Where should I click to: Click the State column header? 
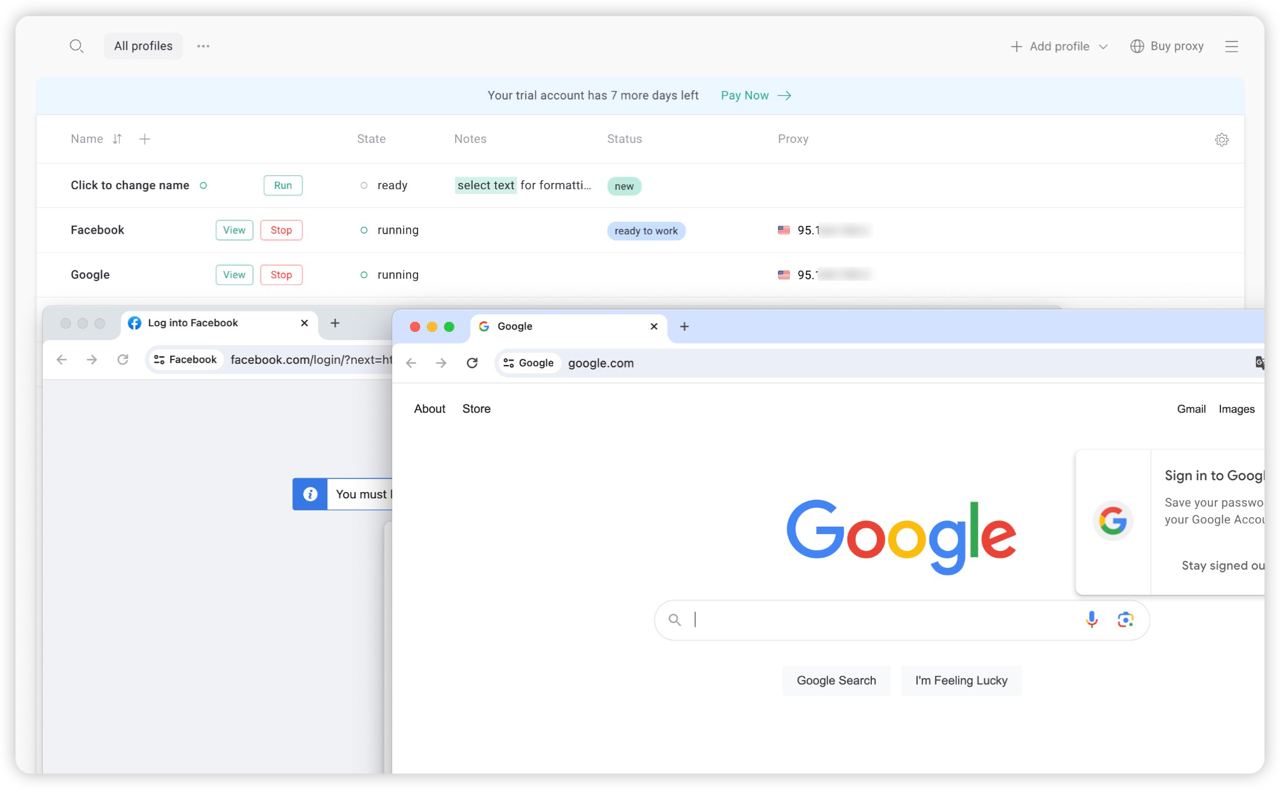371,139
